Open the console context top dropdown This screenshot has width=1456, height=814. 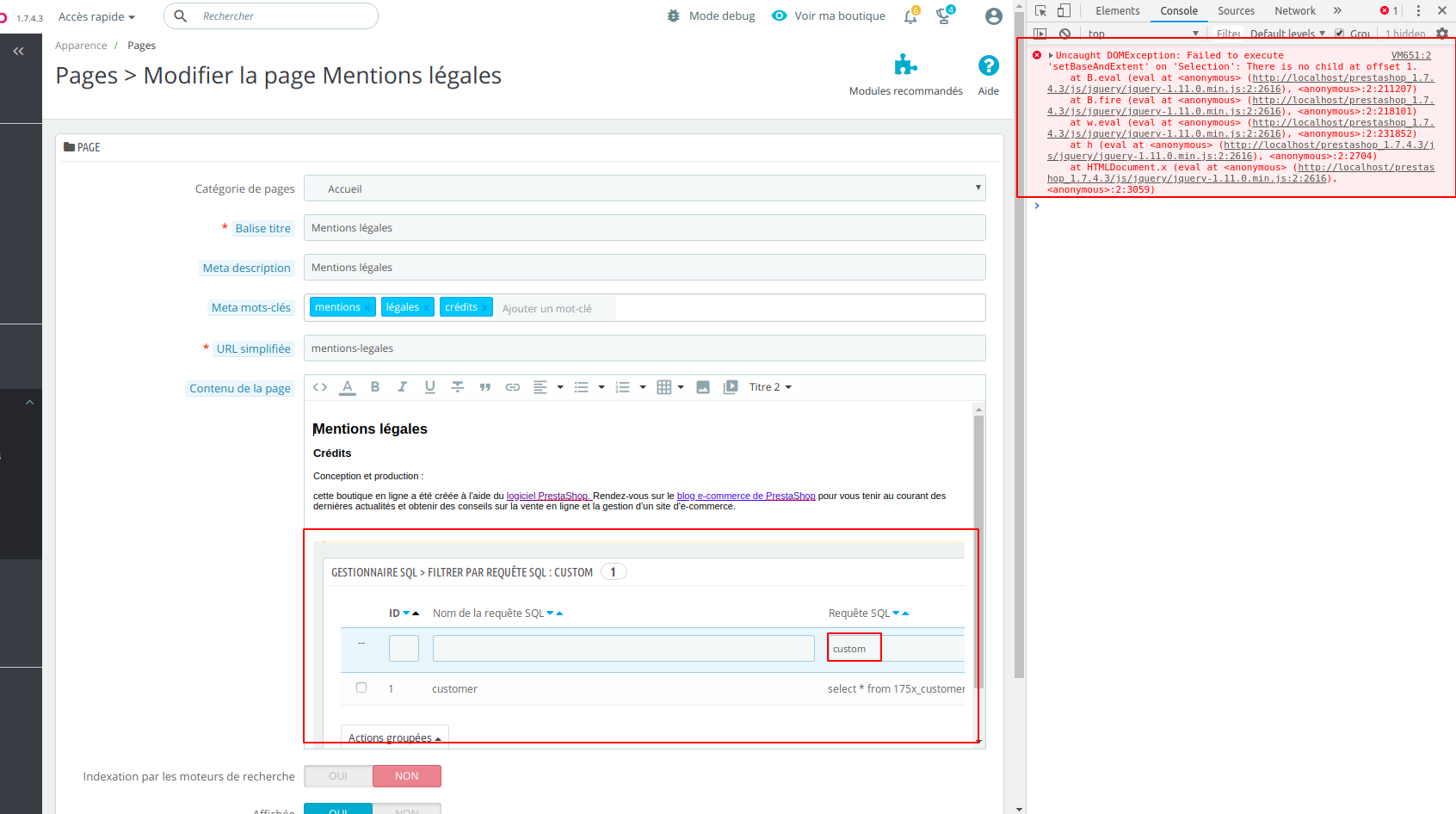point(1143,34)
